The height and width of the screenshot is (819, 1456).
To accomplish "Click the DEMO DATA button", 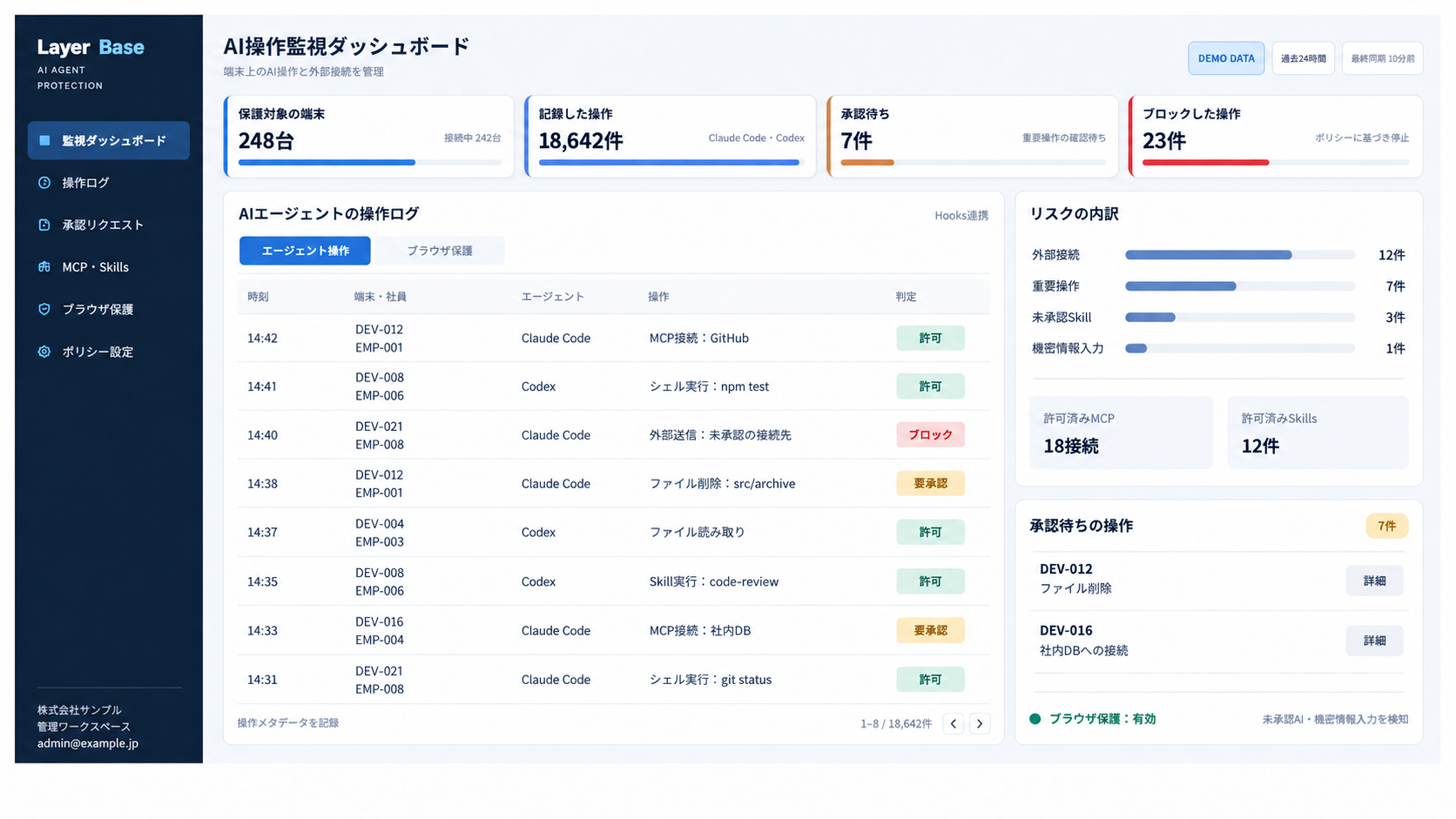I will point(1226,58).
